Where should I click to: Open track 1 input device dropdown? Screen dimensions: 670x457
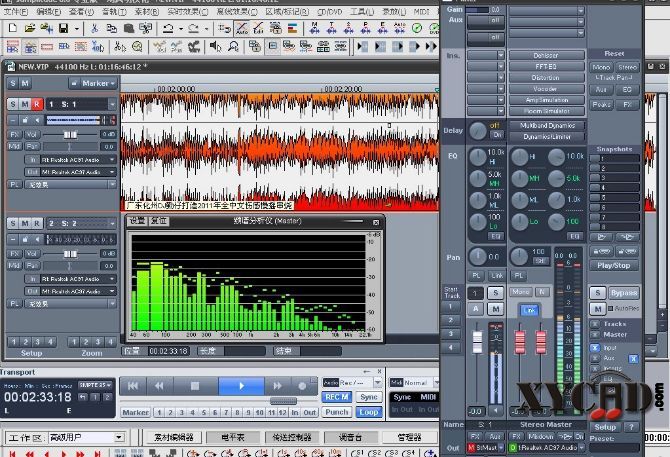pos(112,159)
